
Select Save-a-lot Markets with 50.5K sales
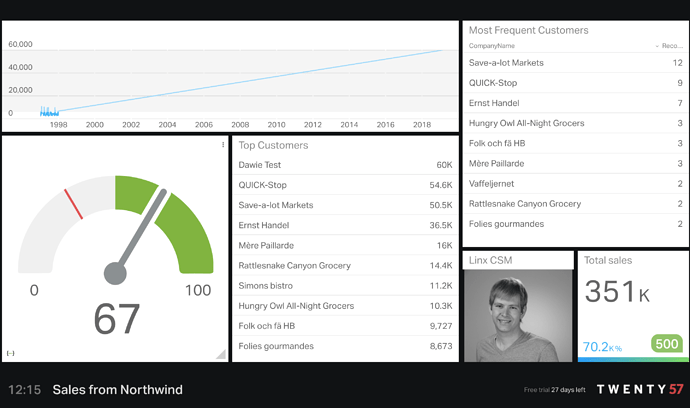click(x=345, y=205)
